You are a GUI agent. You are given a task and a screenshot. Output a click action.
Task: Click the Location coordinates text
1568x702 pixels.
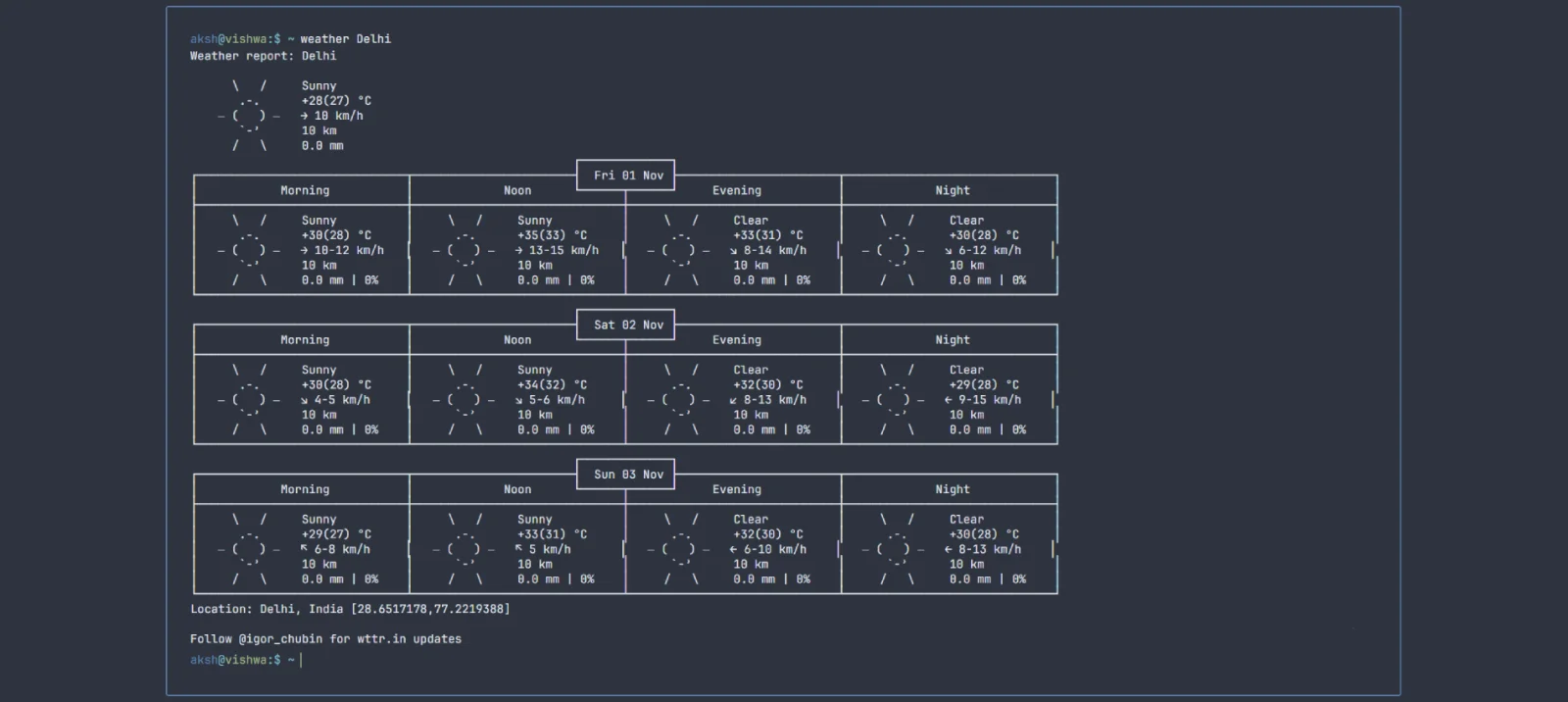coord(430,609)
